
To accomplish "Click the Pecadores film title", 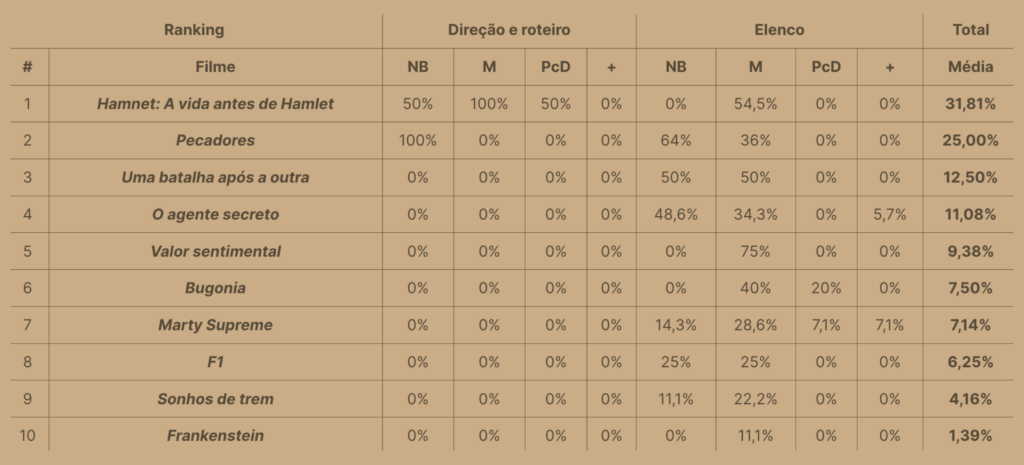I will click(x=215, y=140).
